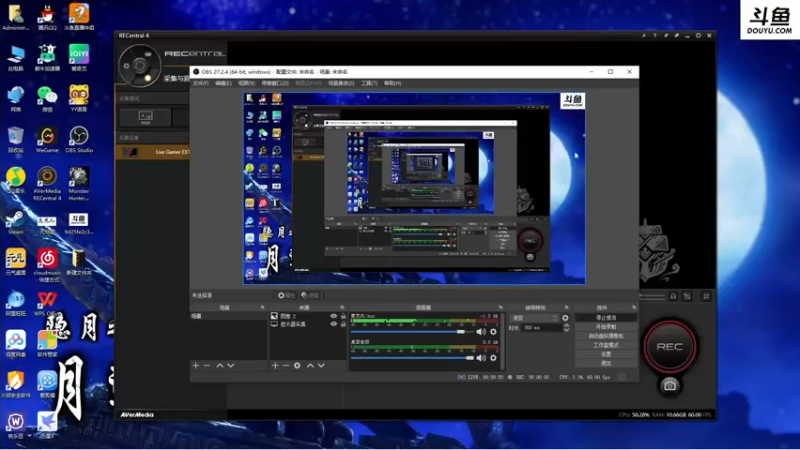Open the audio mixer icon in RECentral
The image size is (800, 450).
(687, 296)
